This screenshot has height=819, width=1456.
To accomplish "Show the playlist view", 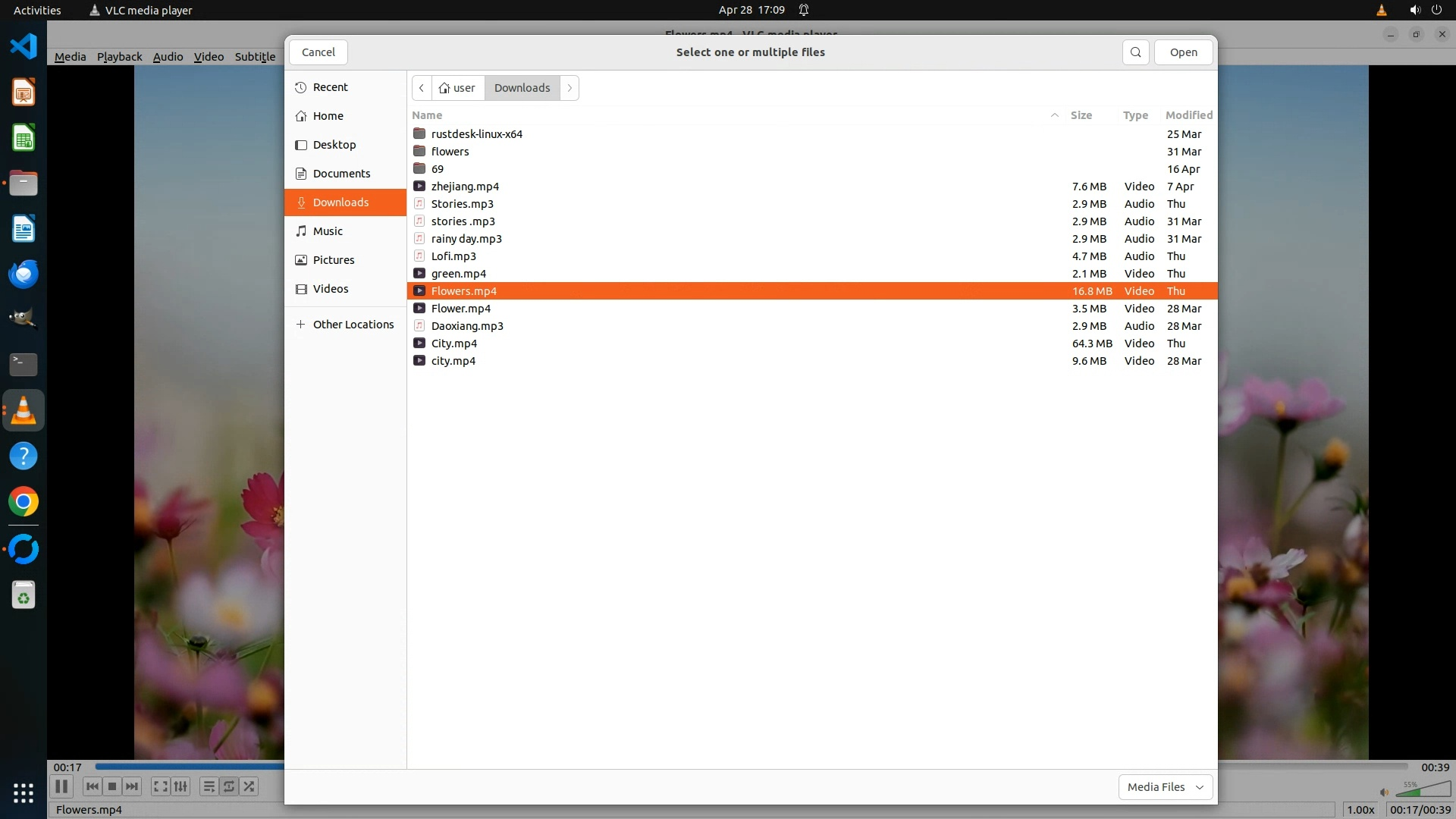I will click(209, 786).
